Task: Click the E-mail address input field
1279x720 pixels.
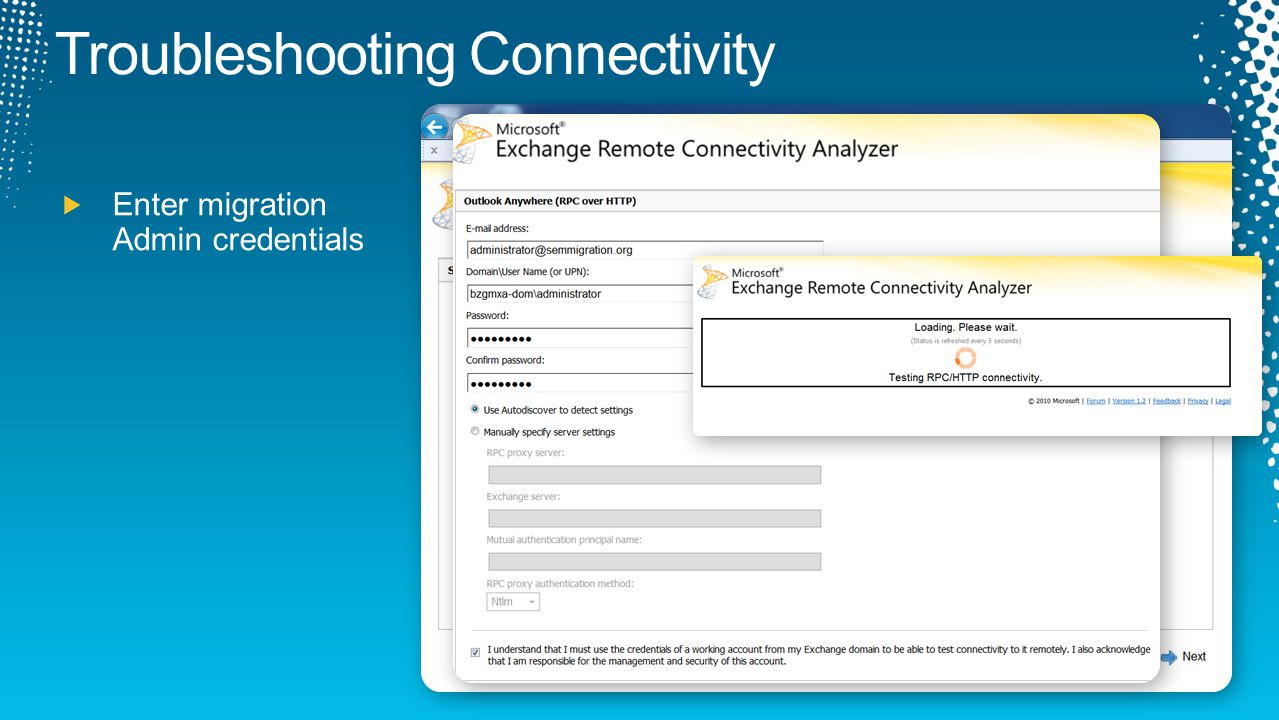Action: pyautogui.click(x=645, y=250)
